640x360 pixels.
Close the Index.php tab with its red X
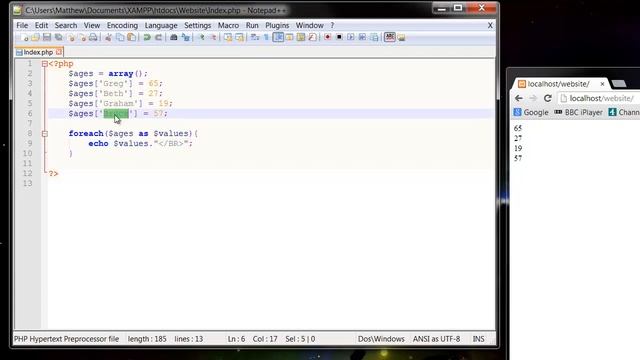(x=59, y=52)
